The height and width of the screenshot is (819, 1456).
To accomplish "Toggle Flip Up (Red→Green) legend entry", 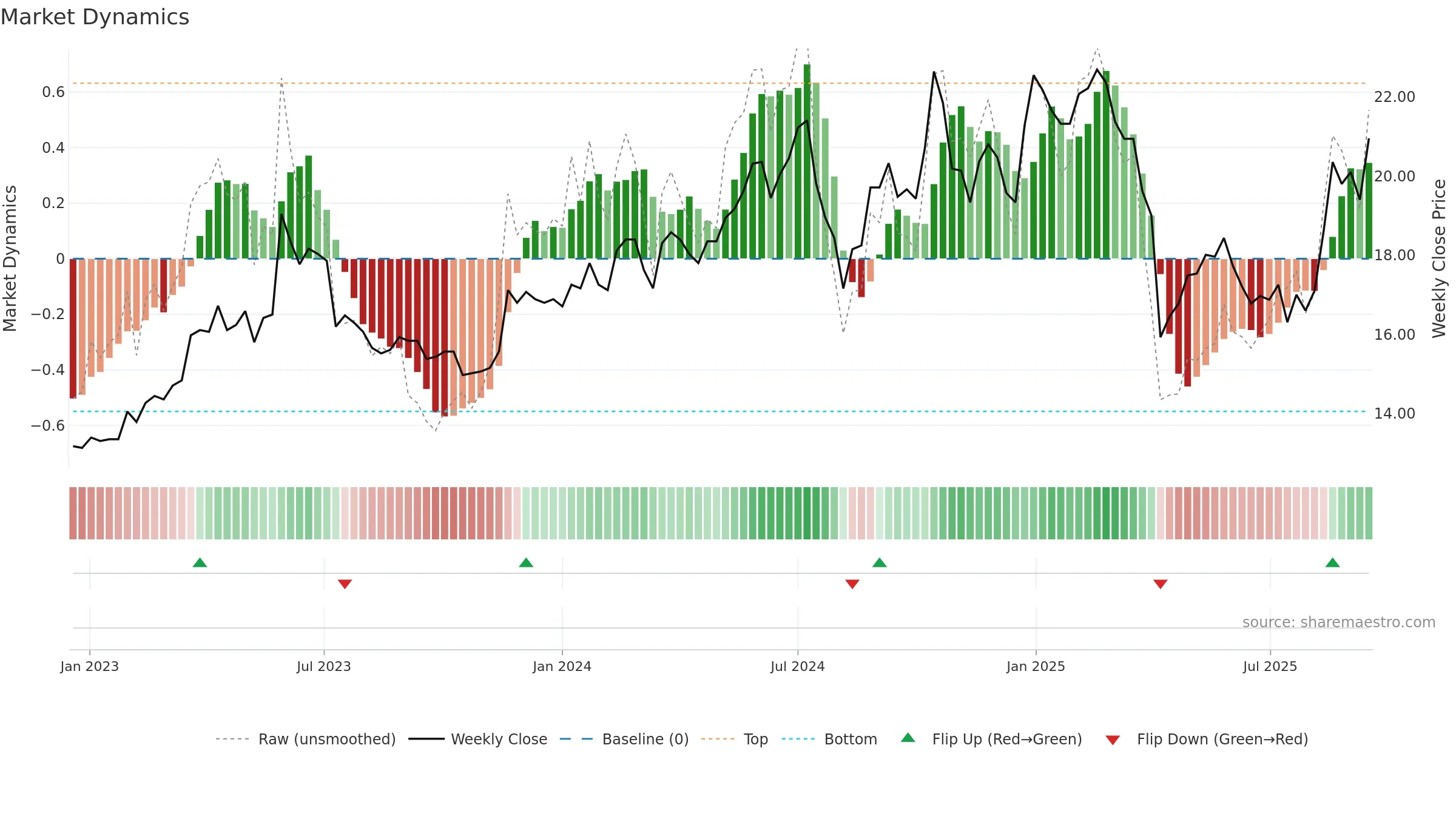I will pyautogui.click(x=991, y=739).
